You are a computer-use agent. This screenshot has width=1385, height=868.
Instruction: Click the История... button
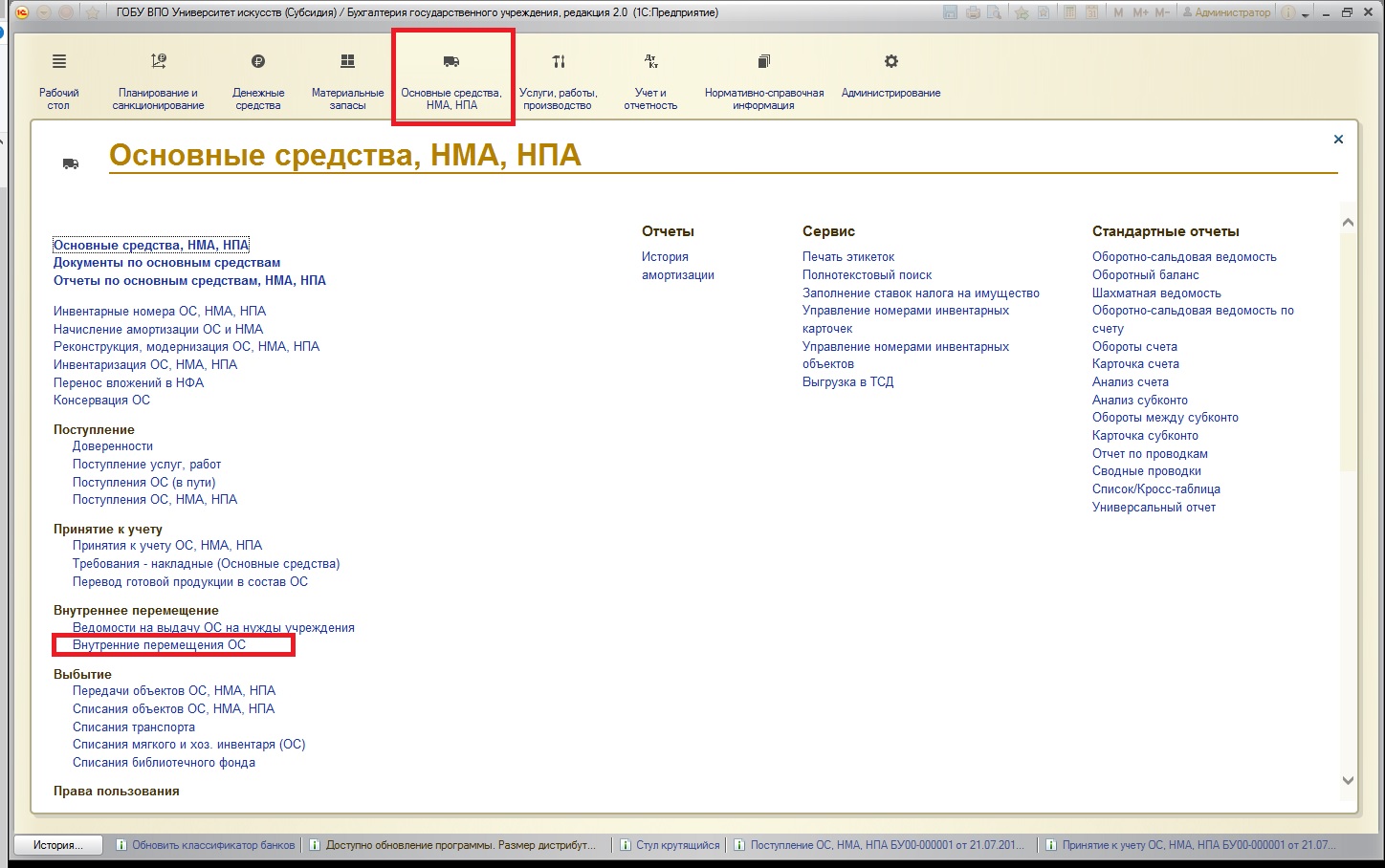pos(57,845)
